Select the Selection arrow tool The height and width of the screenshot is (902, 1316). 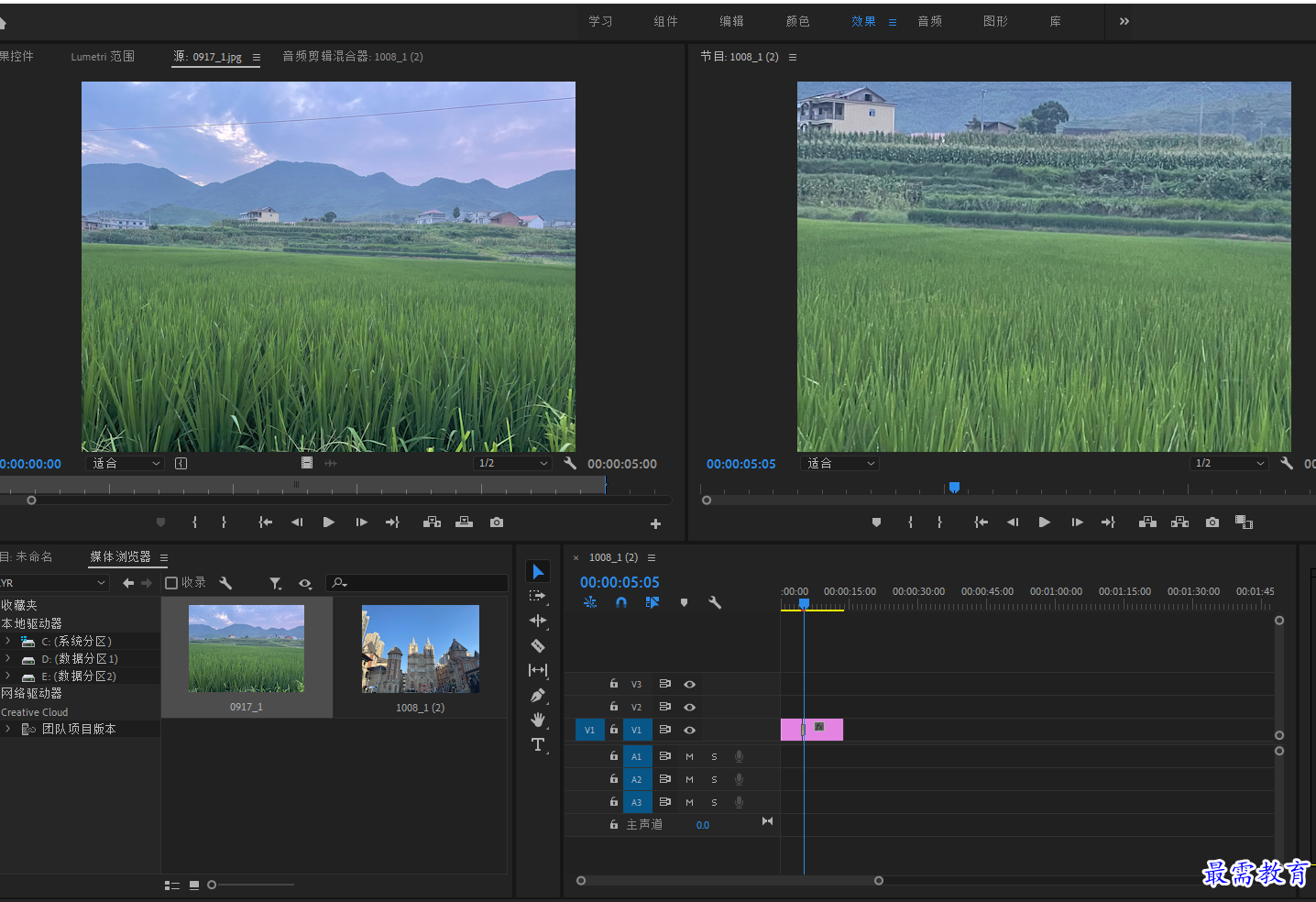tap(538, 571)
